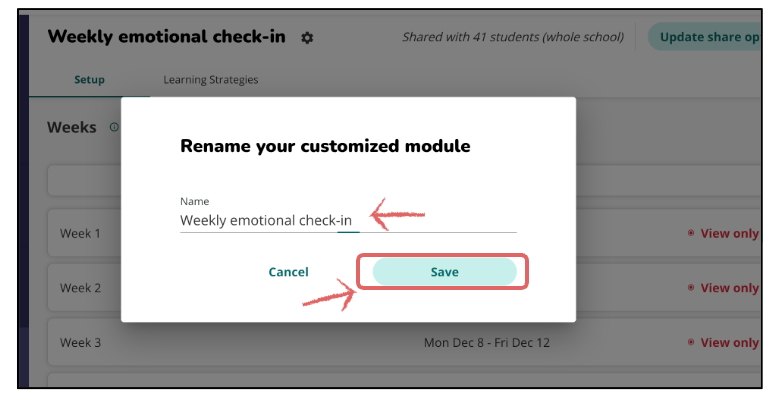
Task: Click the info icon next to Weeks
Action: (x=114, y=128)
